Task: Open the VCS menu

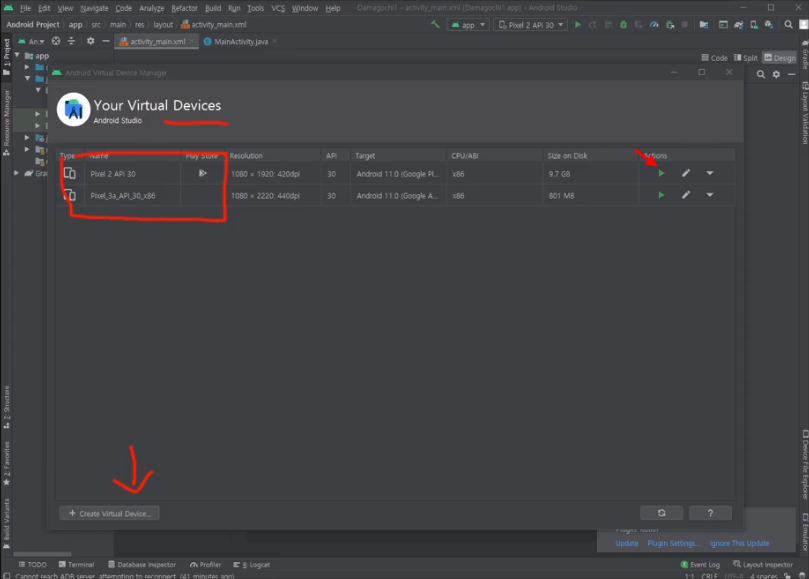Action: click(x=278, y=8)
